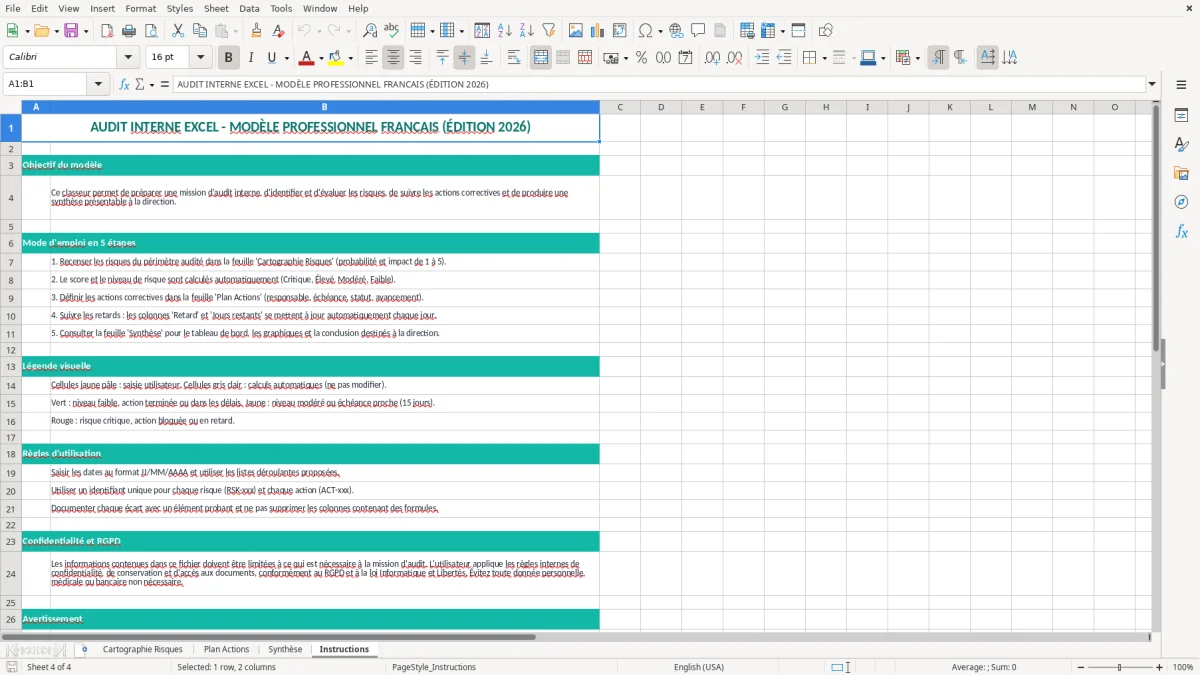Toggle center horizontal alignment
The image size is (1200, 675).
coord(394,58)
